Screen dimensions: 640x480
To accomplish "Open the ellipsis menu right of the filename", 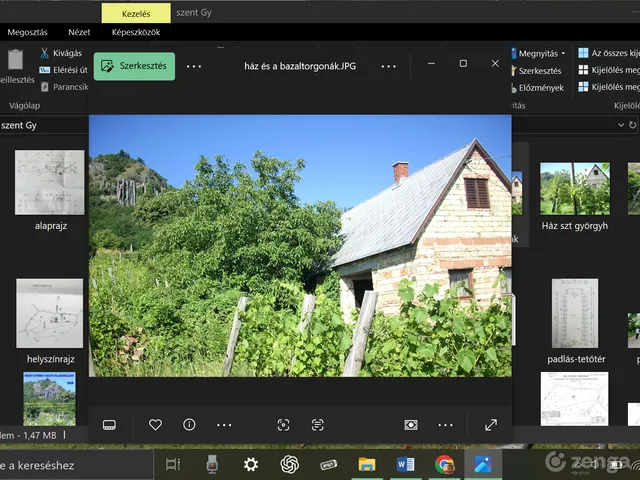I will pyautogui.click(x=388, y=66).
